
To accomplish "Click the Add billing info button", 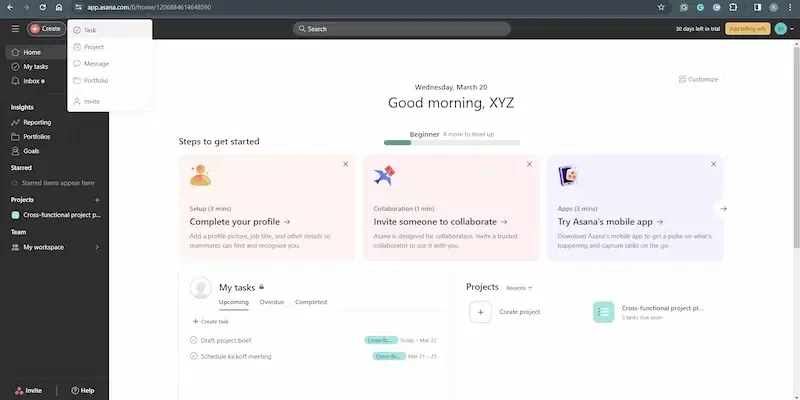I will click(x=747, y=29).
